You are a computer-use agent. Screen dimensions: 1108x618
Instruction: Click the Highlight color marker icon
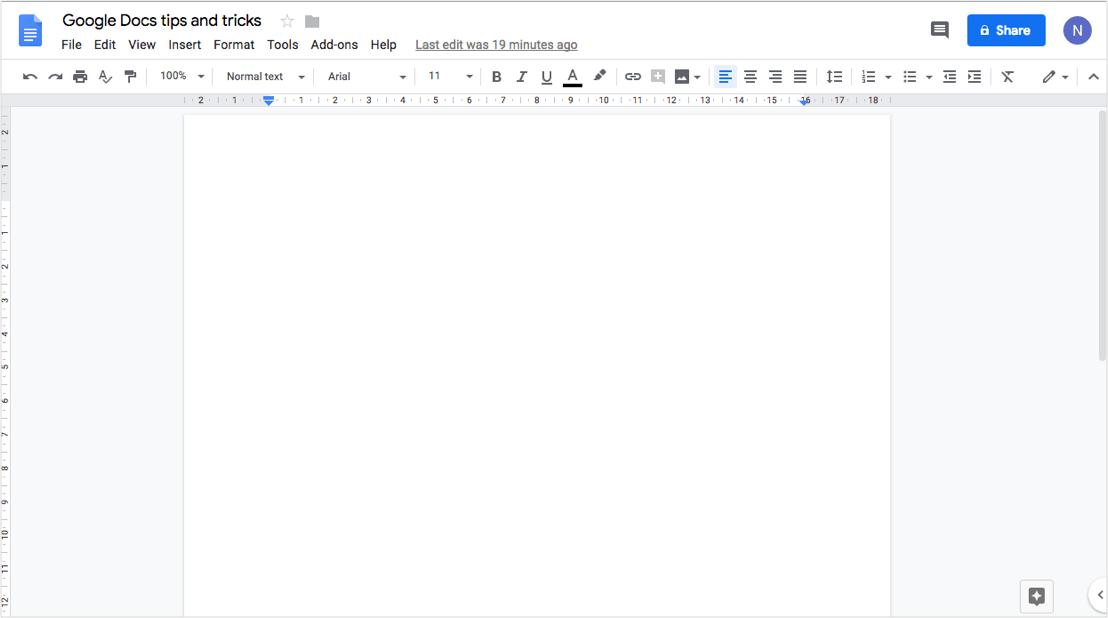point(599,76)
